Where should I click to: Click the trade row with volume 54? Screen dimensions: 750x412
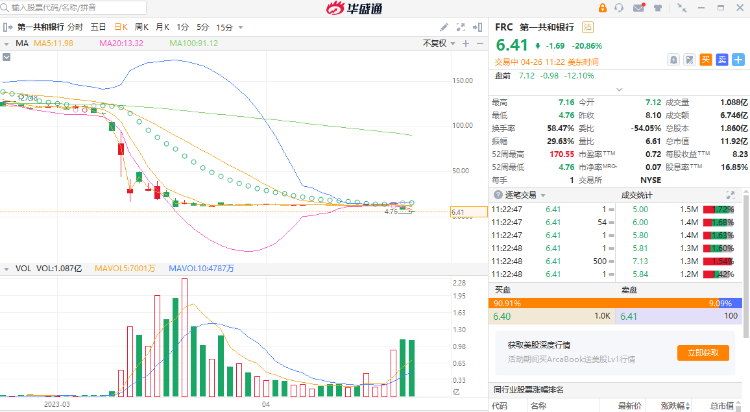(552, 222)
